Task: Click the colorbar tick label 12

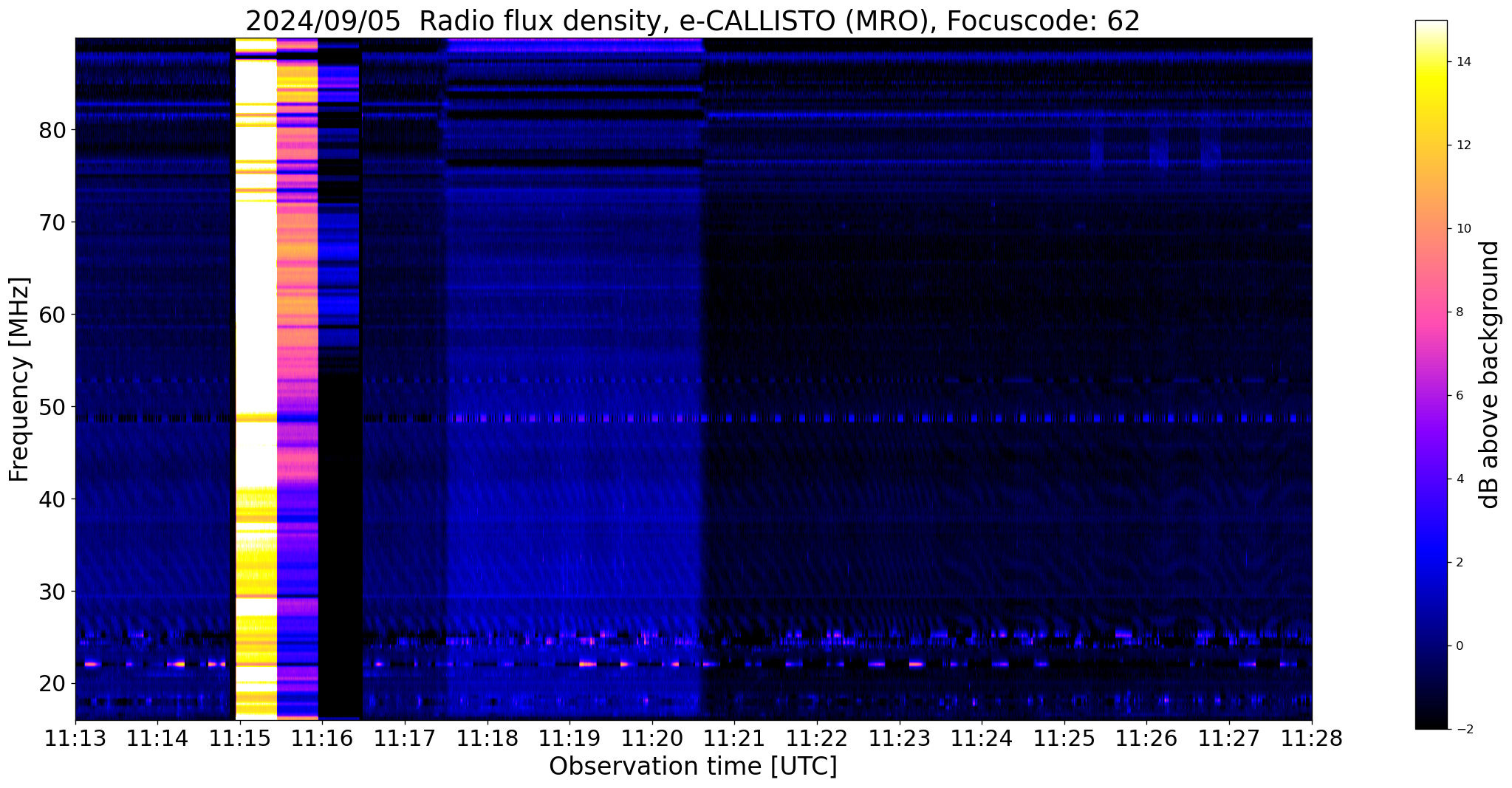Action: coord(1463,145)
